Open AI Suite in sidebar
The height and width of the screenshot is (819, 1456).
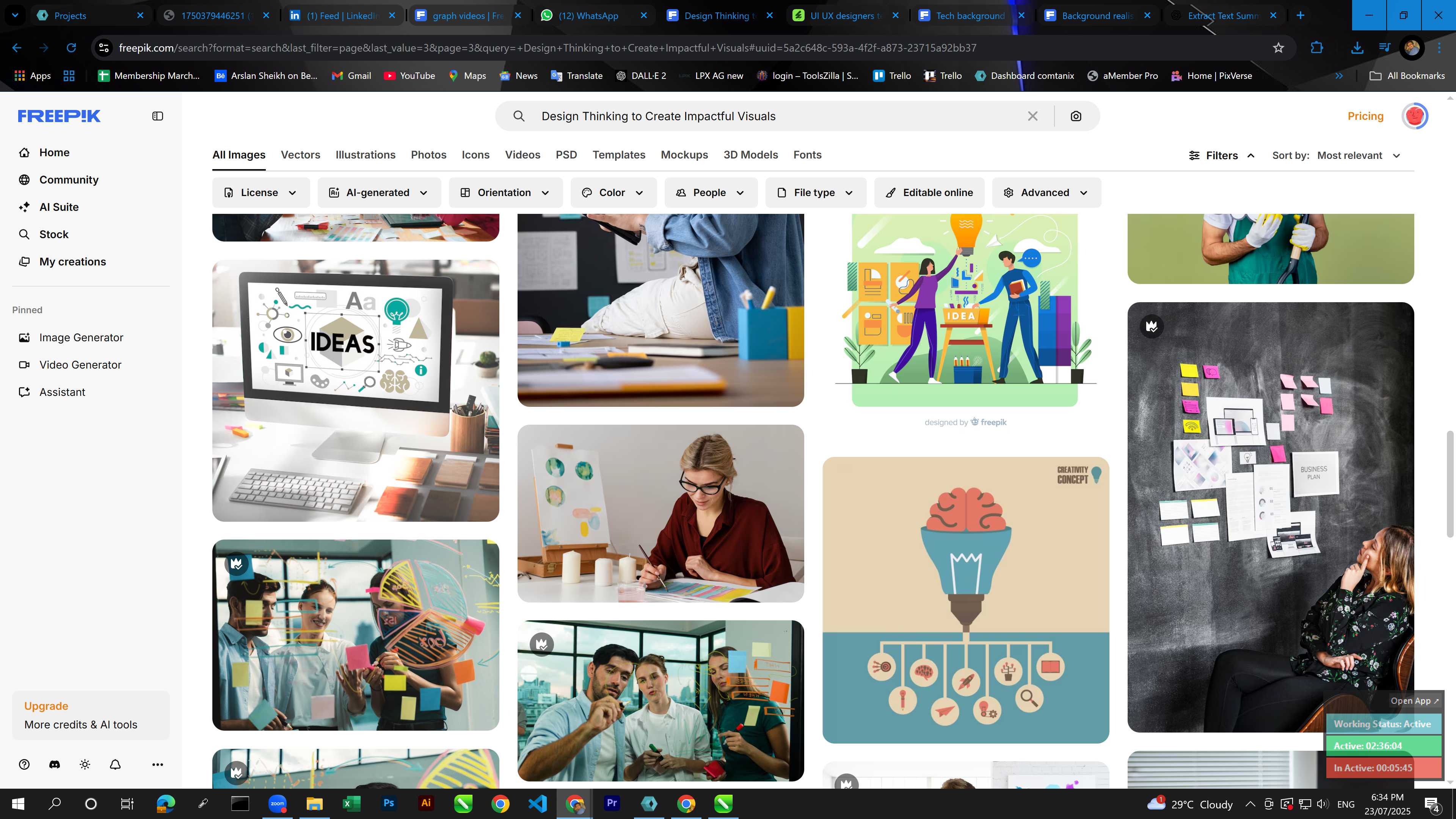tap(59, 207)
